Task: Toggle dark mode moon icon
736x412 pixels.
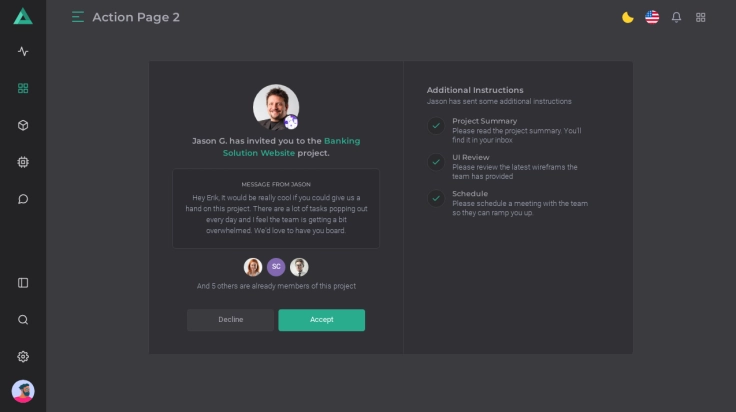Action: tap(628, 17)
